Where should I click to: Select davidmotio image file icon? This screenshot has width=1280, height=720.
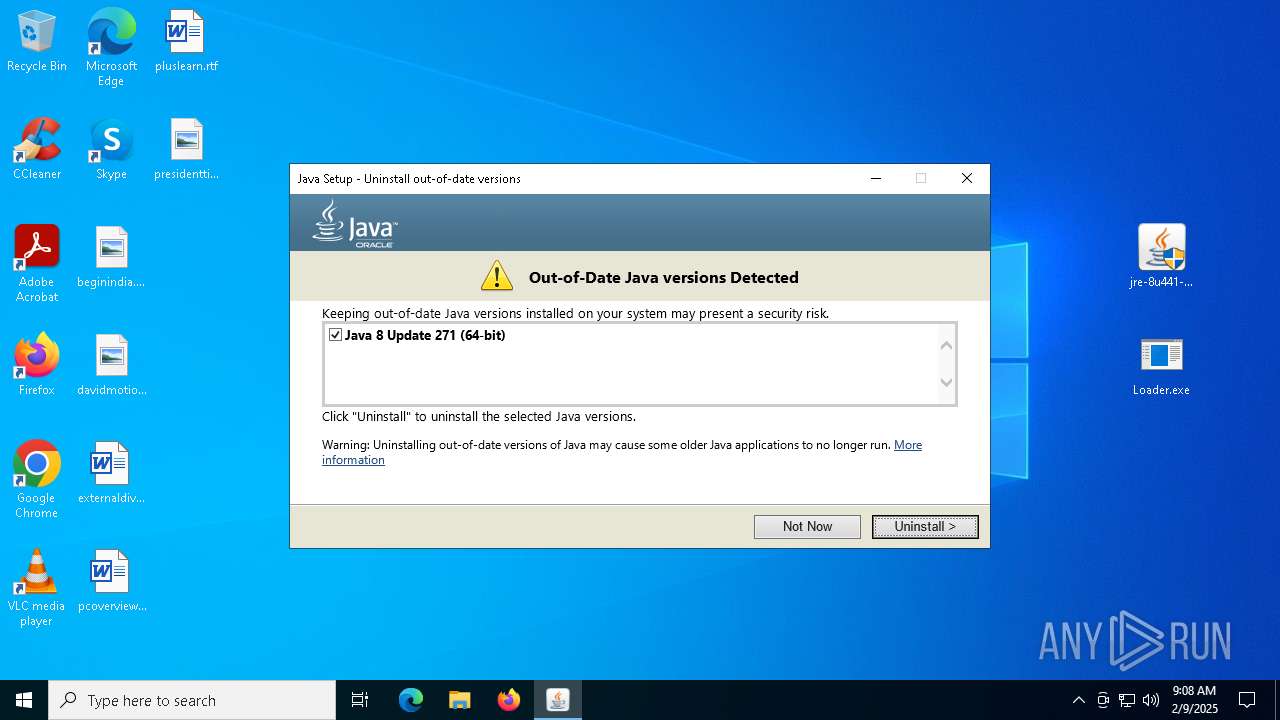[111, 365]
